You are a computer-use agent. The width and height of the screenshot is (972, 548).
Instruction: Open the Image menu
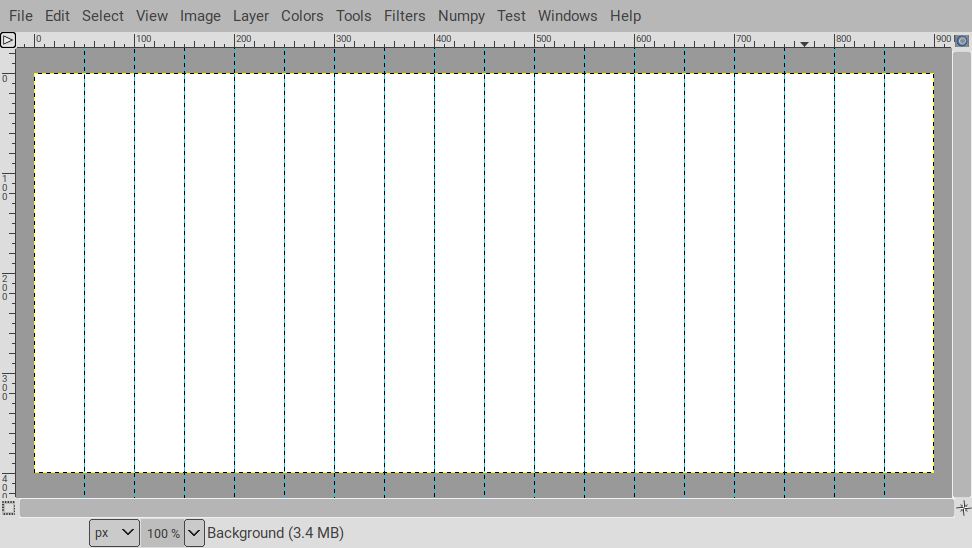click(x=200, y=15)
